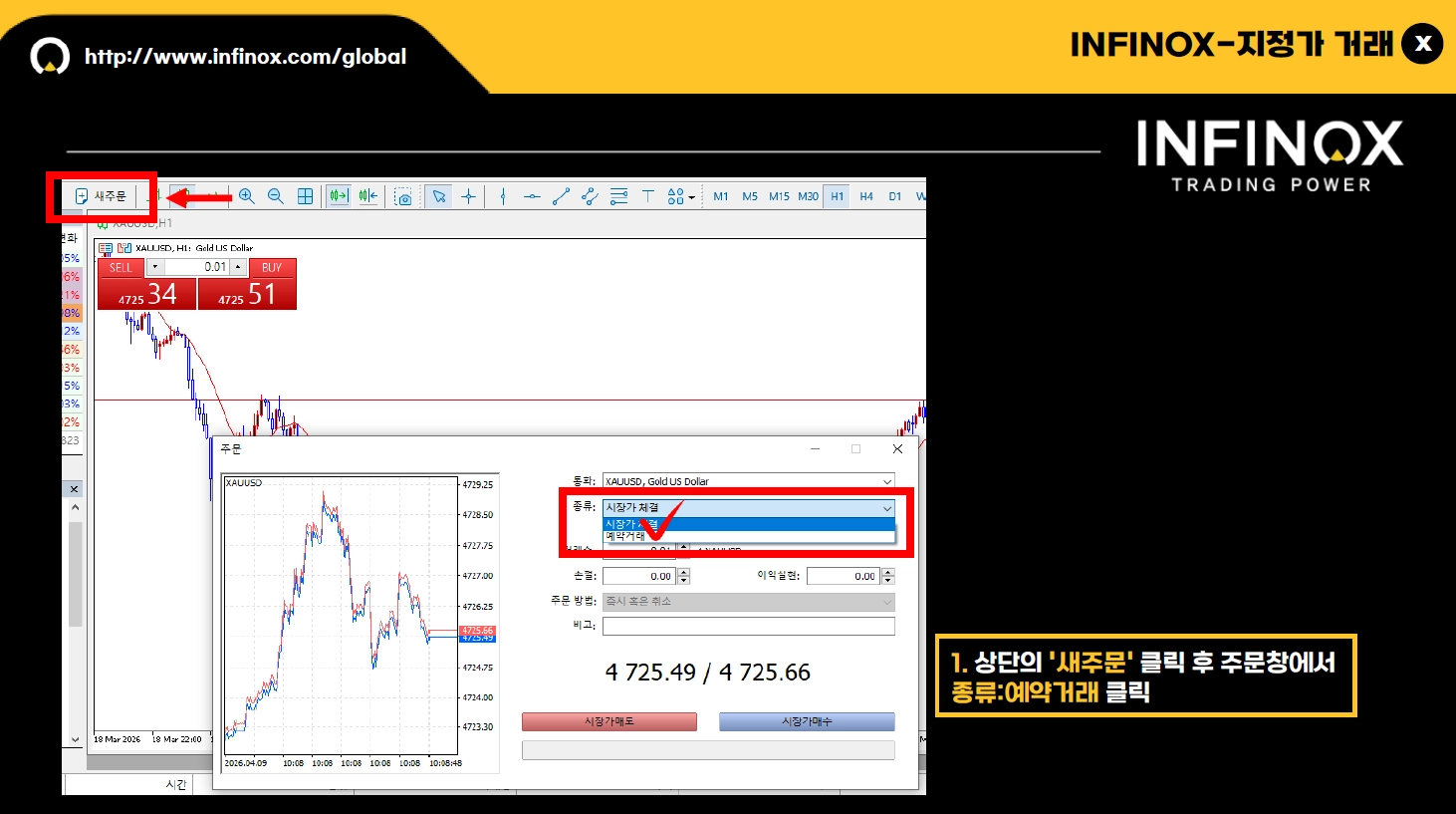This screenshot has height=814, width=1456.
Task: Increase one-click trading volume arrow
Action: click(x=238, y=267)
